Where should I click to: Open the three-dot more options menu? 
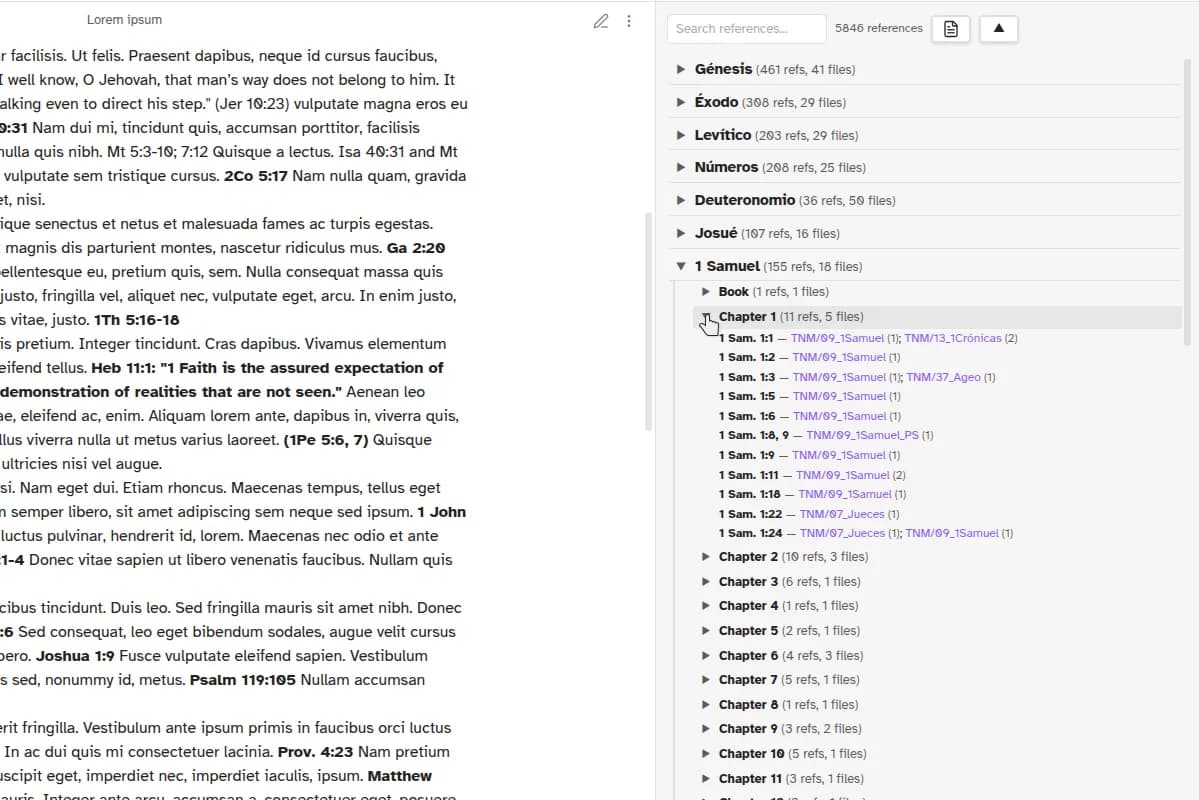(629, 21)
